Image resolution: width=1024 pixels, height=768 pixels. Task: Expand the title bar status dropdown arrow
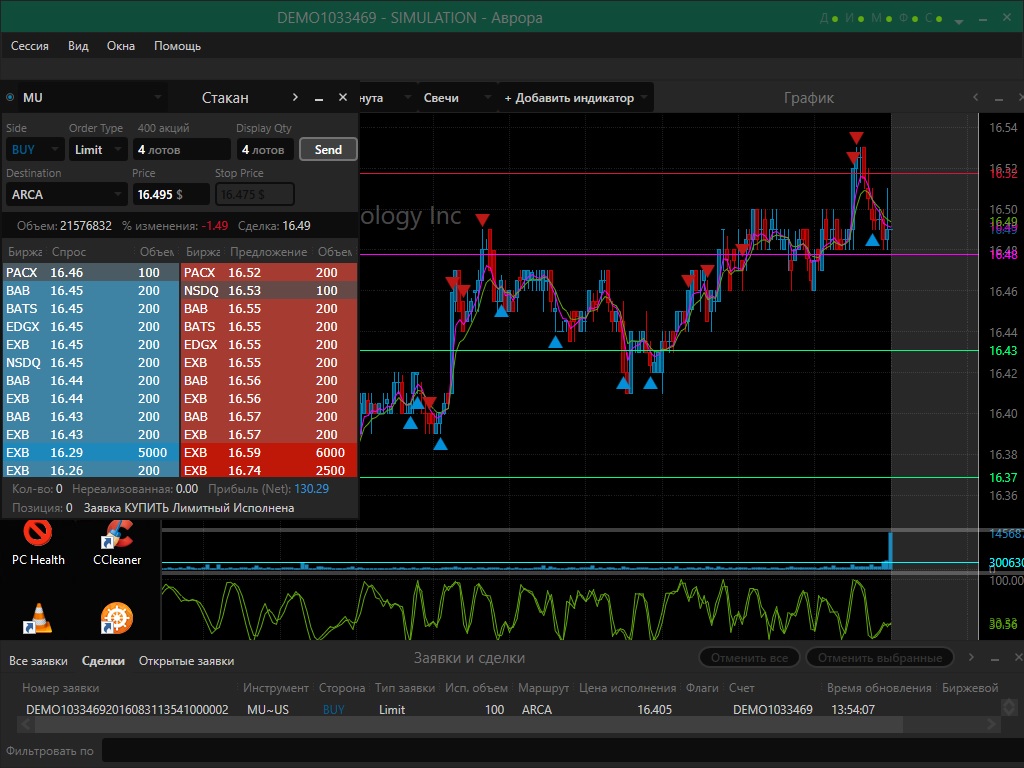(959, 20)
